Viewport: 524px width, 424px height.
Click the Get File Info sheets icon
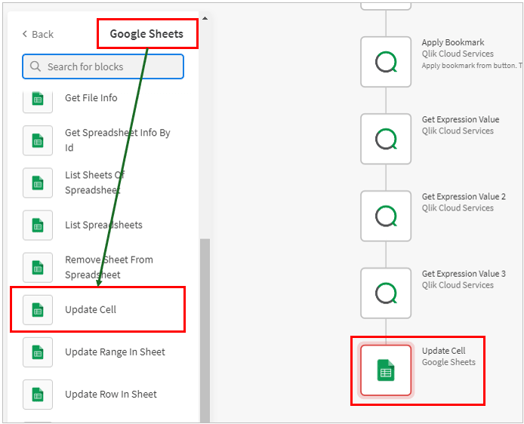click(x=38, y=99)
